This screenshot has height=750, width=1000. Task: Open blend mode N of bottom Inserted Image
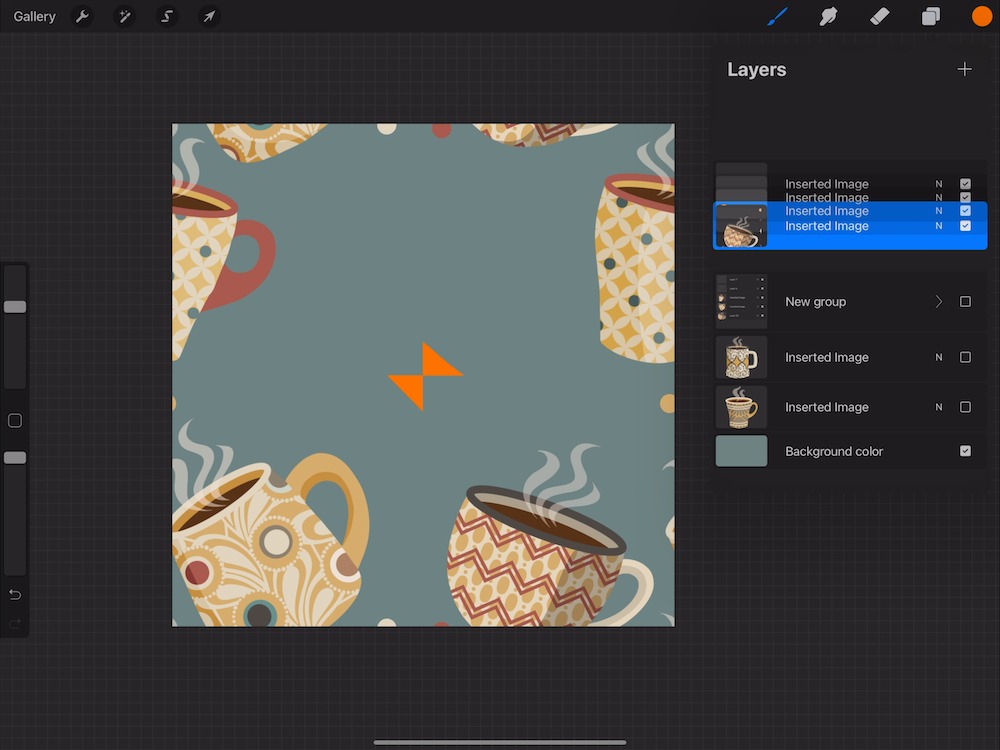point(938,407)
